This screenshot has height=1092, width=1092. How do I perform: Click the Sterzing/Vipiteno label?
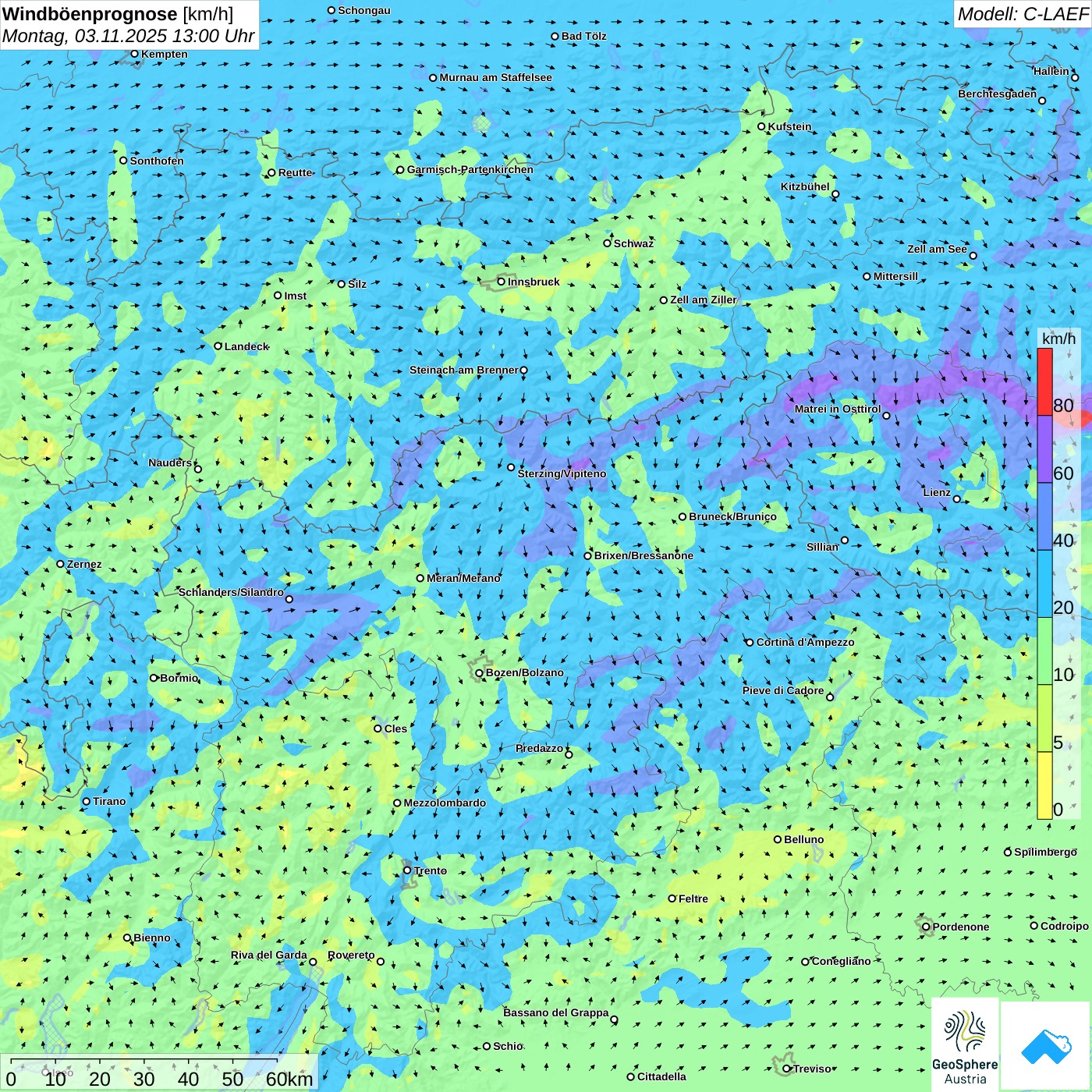tap(562, 473)
